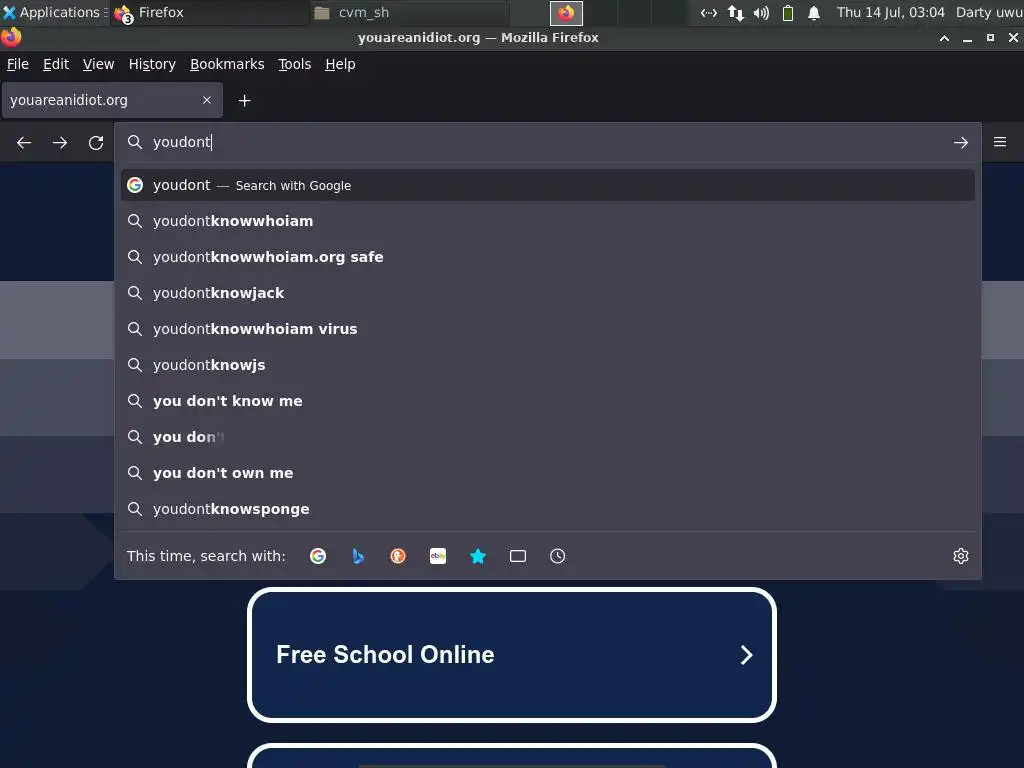The height and width of the screenshot is (768, 1024).
Task: Search this time with eBay icon
Action: [438, 556]
